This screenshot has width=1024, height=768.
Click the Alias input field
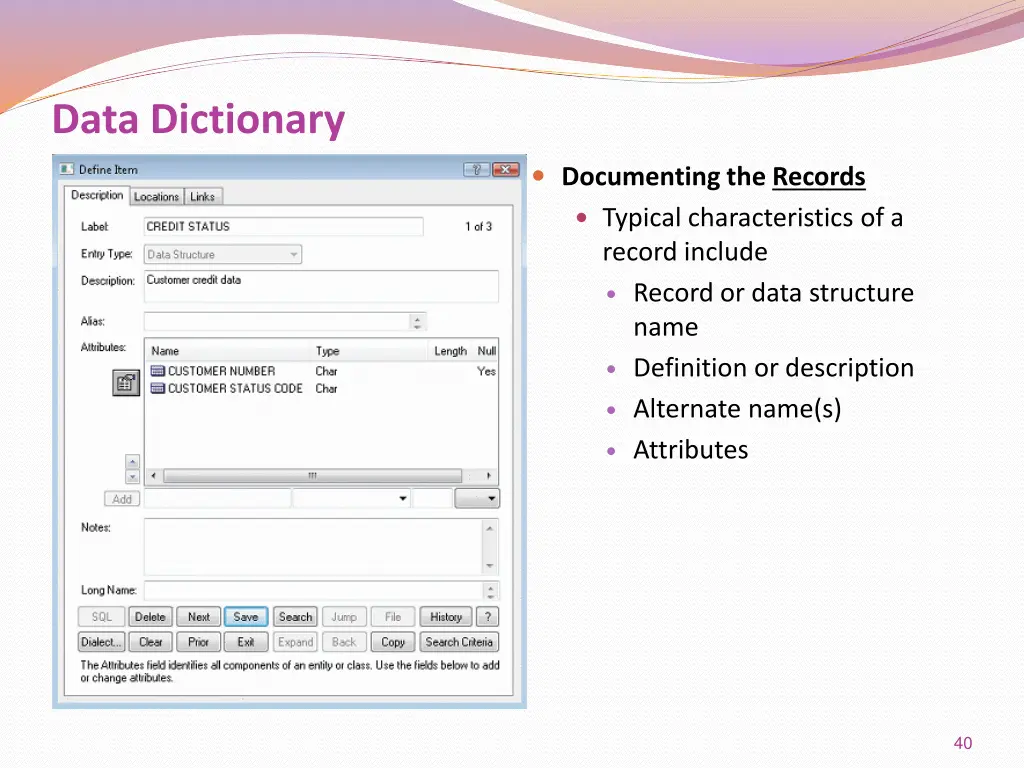[276, 321]
